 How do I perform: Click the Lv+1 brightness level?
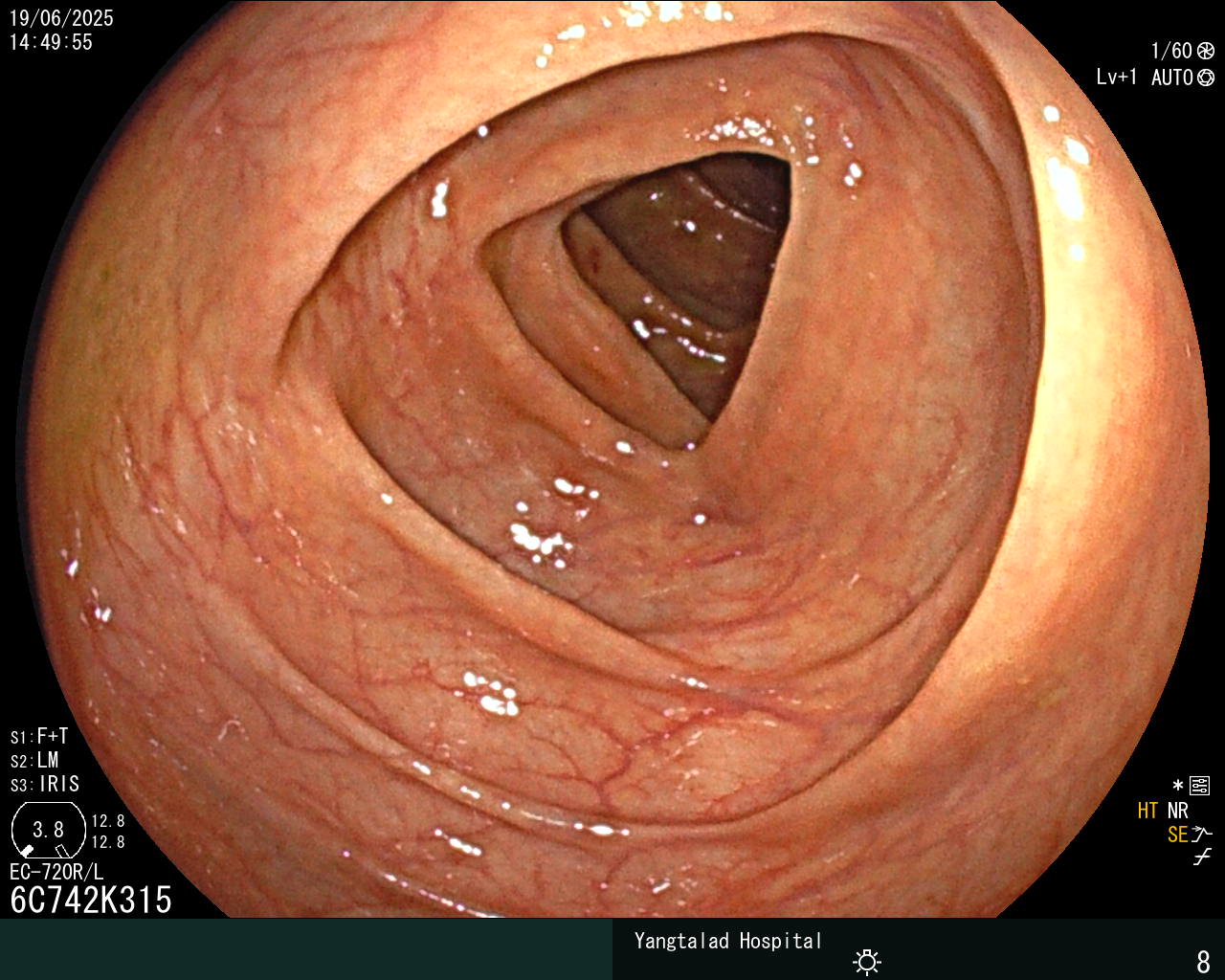coord(1117,78)
